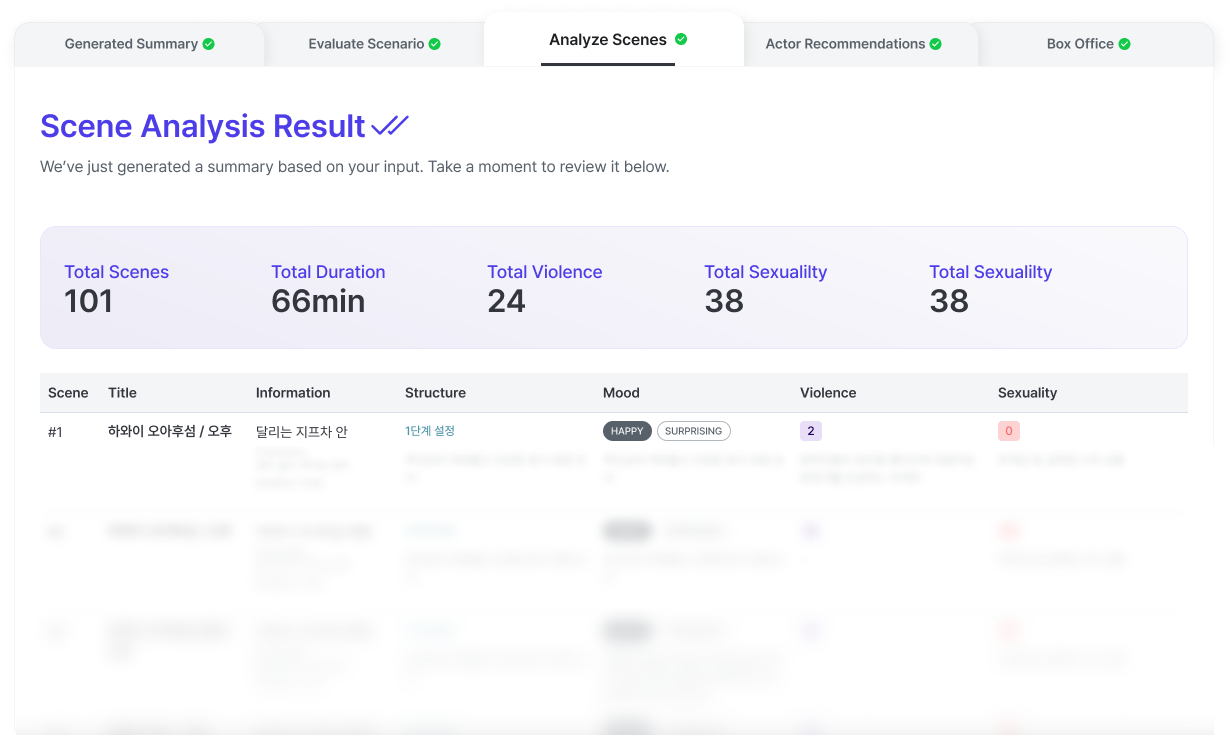This screenshot has height=735, width=1232.
Task: Click the double-check icon after Scene Analysis Result
Action: (x=390, y=126)
